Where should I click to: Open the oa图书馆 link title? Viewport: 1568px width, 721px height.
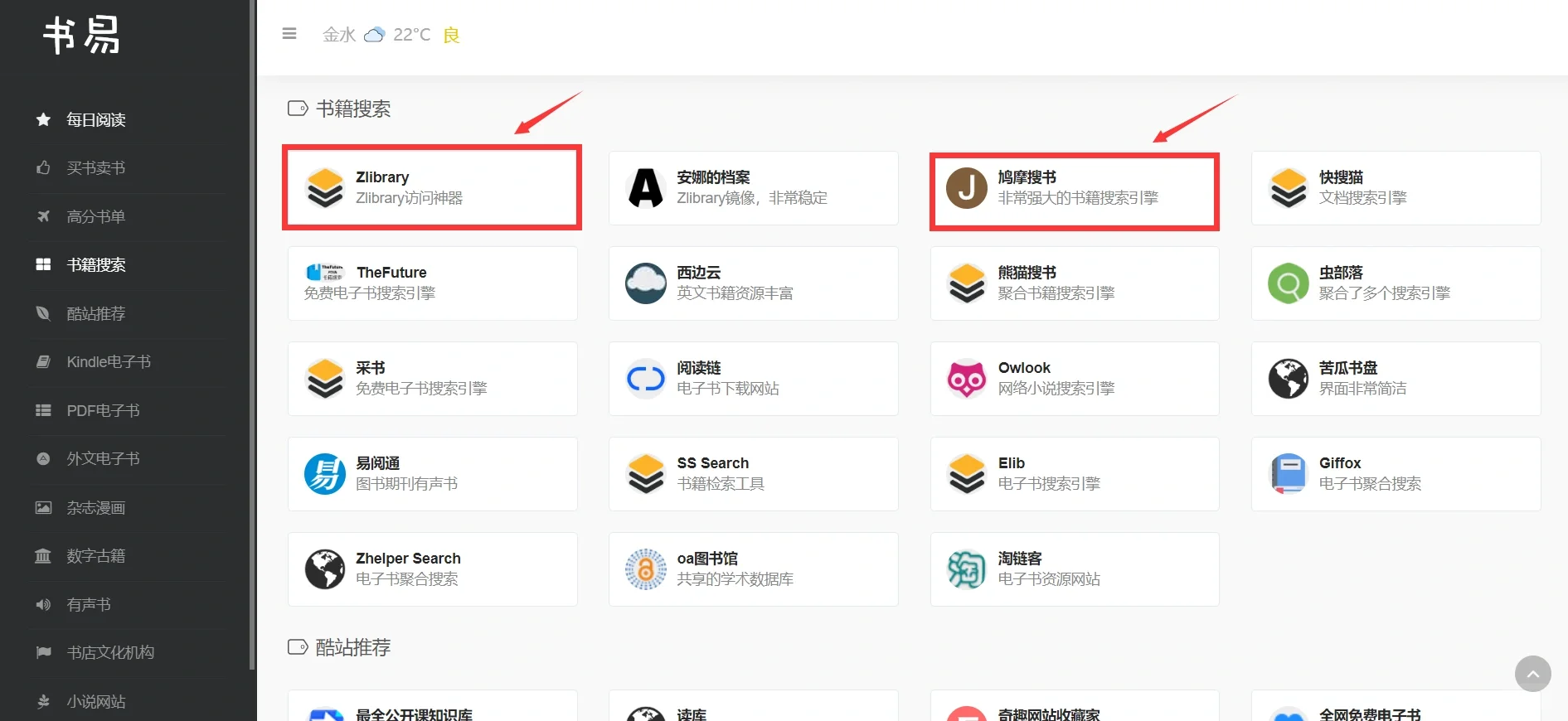(707, 559)
